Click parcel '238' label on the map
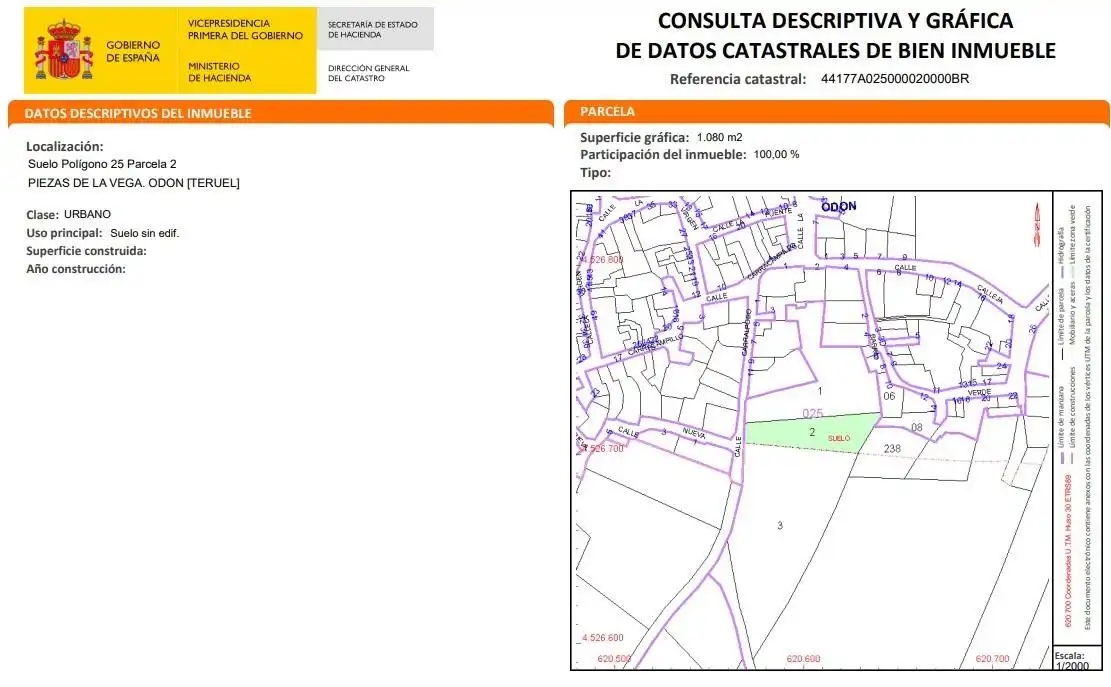The height and width of the screenshot is (687, 1111). pos(892,448)
